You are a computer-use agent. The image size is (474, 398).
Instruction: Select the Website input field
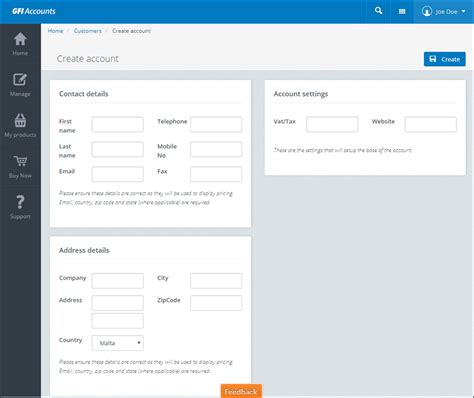[x=431, y=124]
